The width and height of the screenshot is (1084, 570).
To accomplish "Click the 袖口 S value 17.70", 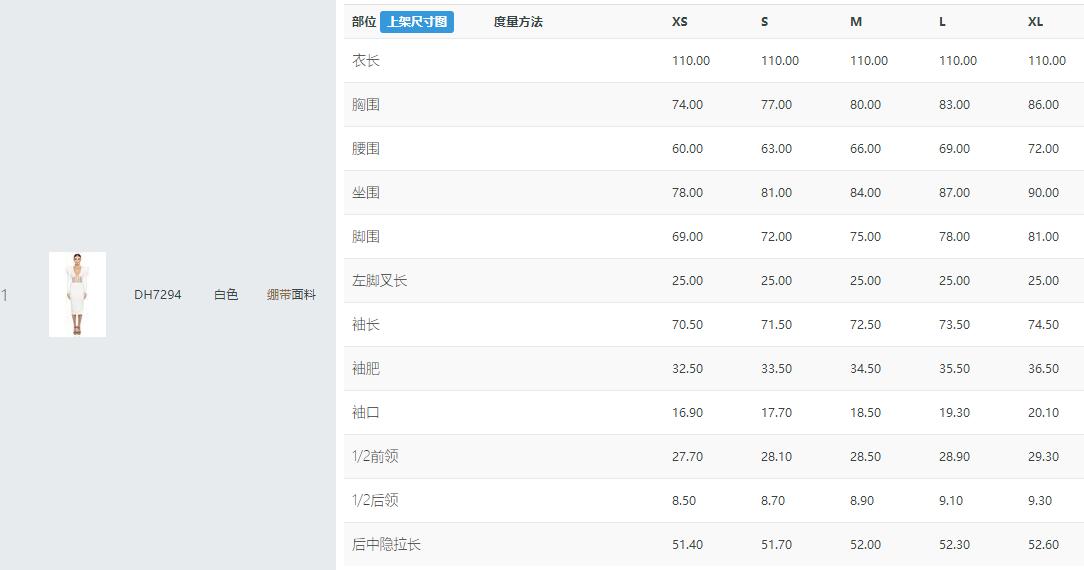I will tap(776, 412).
